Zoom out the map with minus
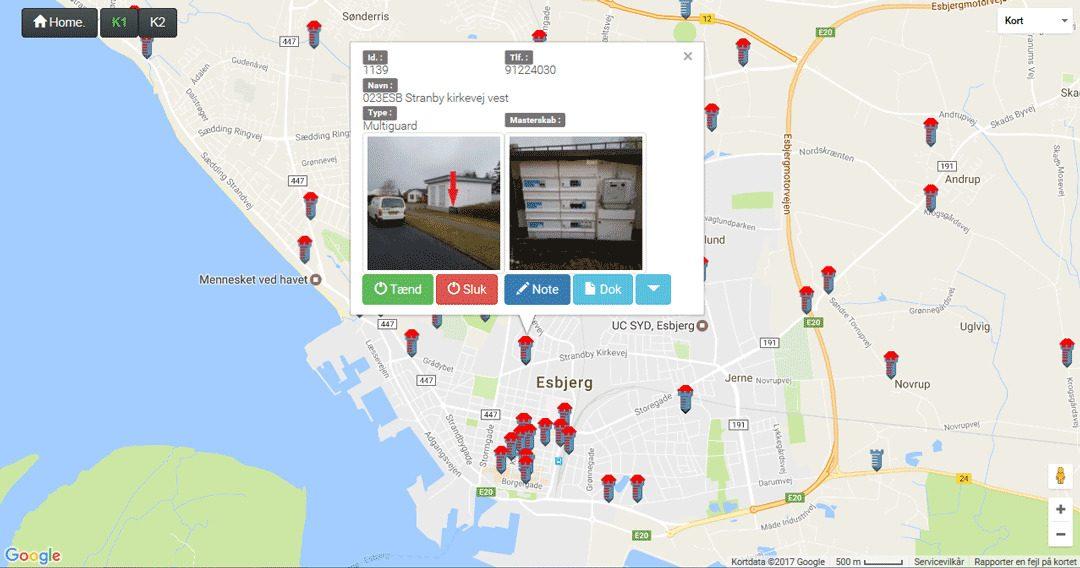 click(x=1061, y=534)
